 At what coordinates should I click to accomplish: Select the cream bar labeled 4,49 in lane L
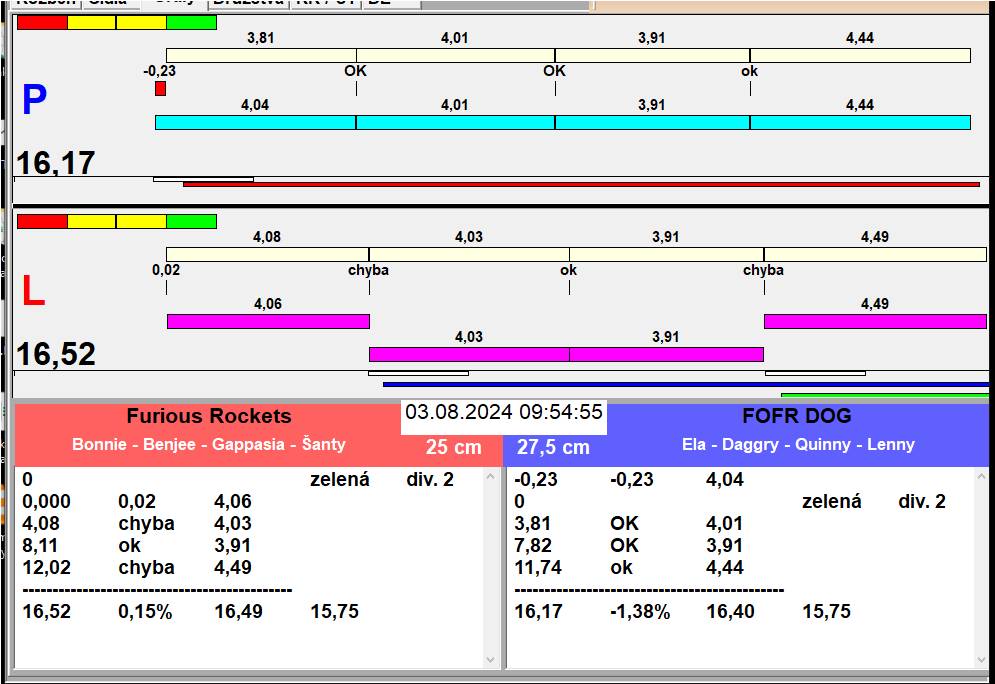pos(876,254)
